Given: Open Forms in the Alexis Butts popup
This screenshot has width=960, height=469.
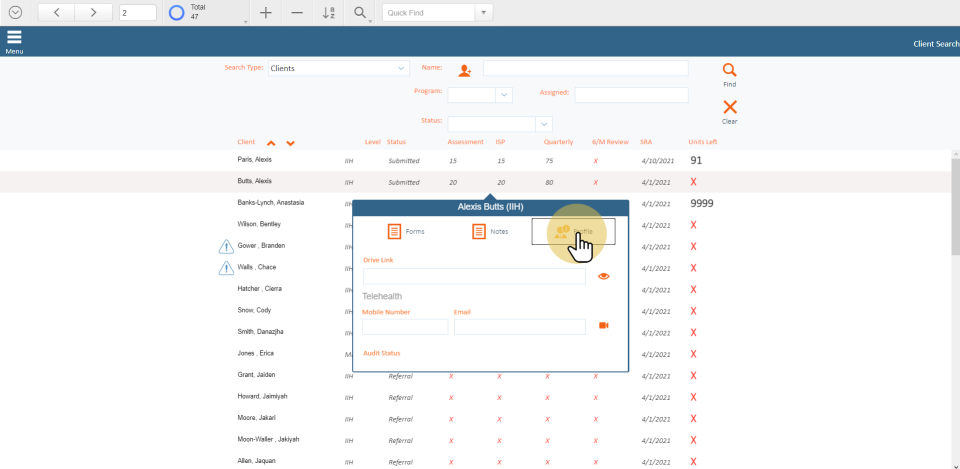Looking at the screenshot, I should (407, 231).
